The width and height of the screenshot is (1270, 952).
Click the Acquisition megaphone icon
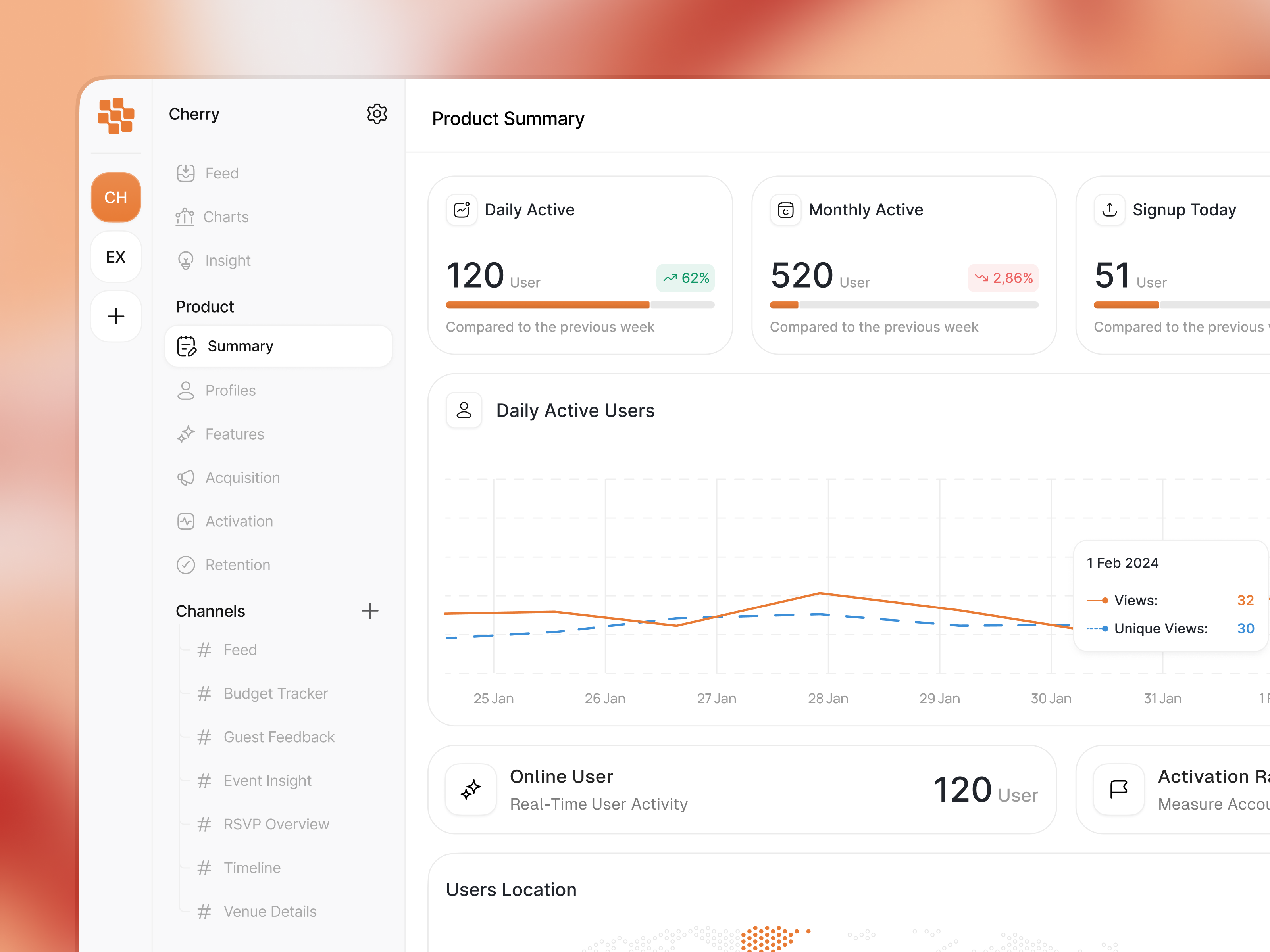(185, 478)
